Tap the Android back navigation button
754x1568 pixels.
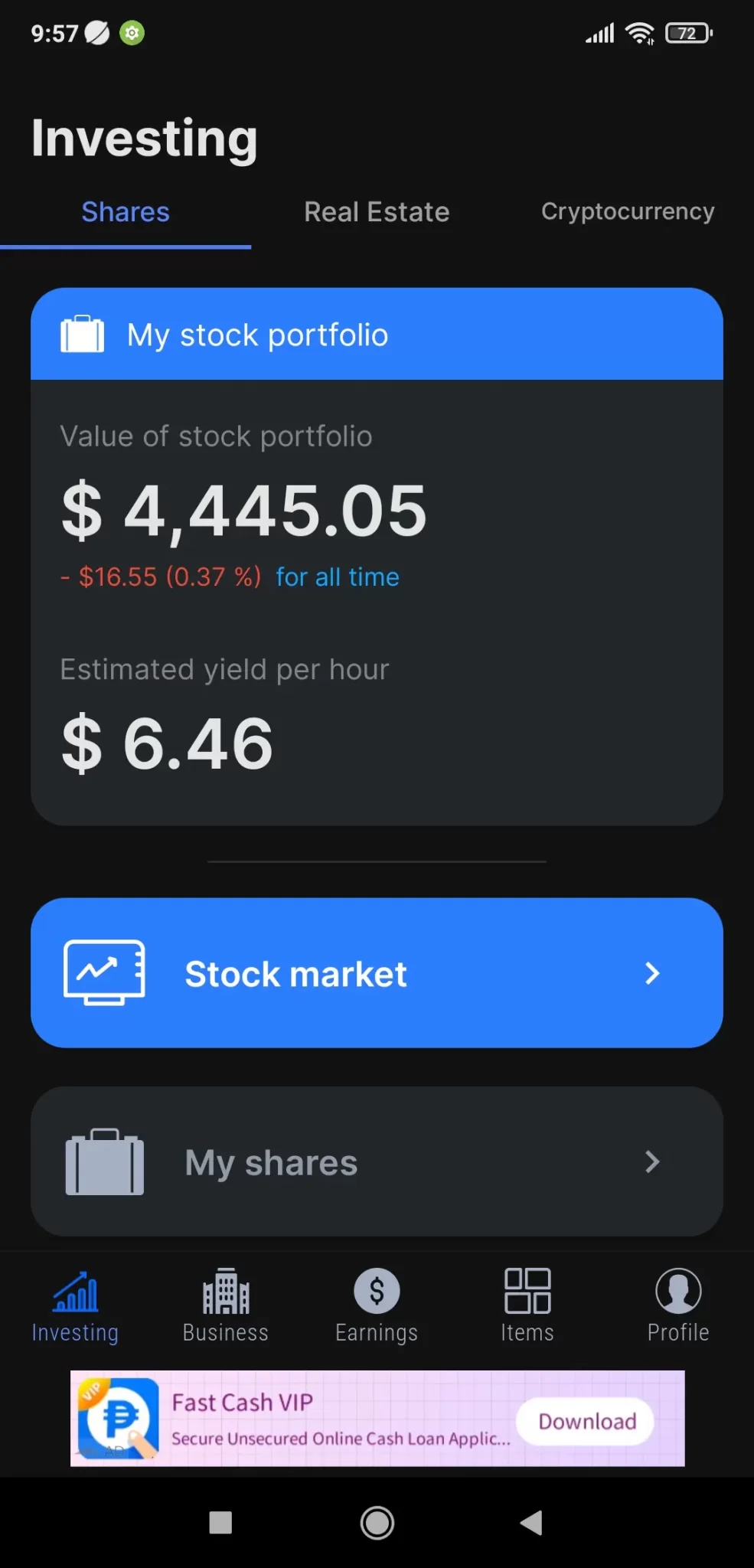(531, 1523)
